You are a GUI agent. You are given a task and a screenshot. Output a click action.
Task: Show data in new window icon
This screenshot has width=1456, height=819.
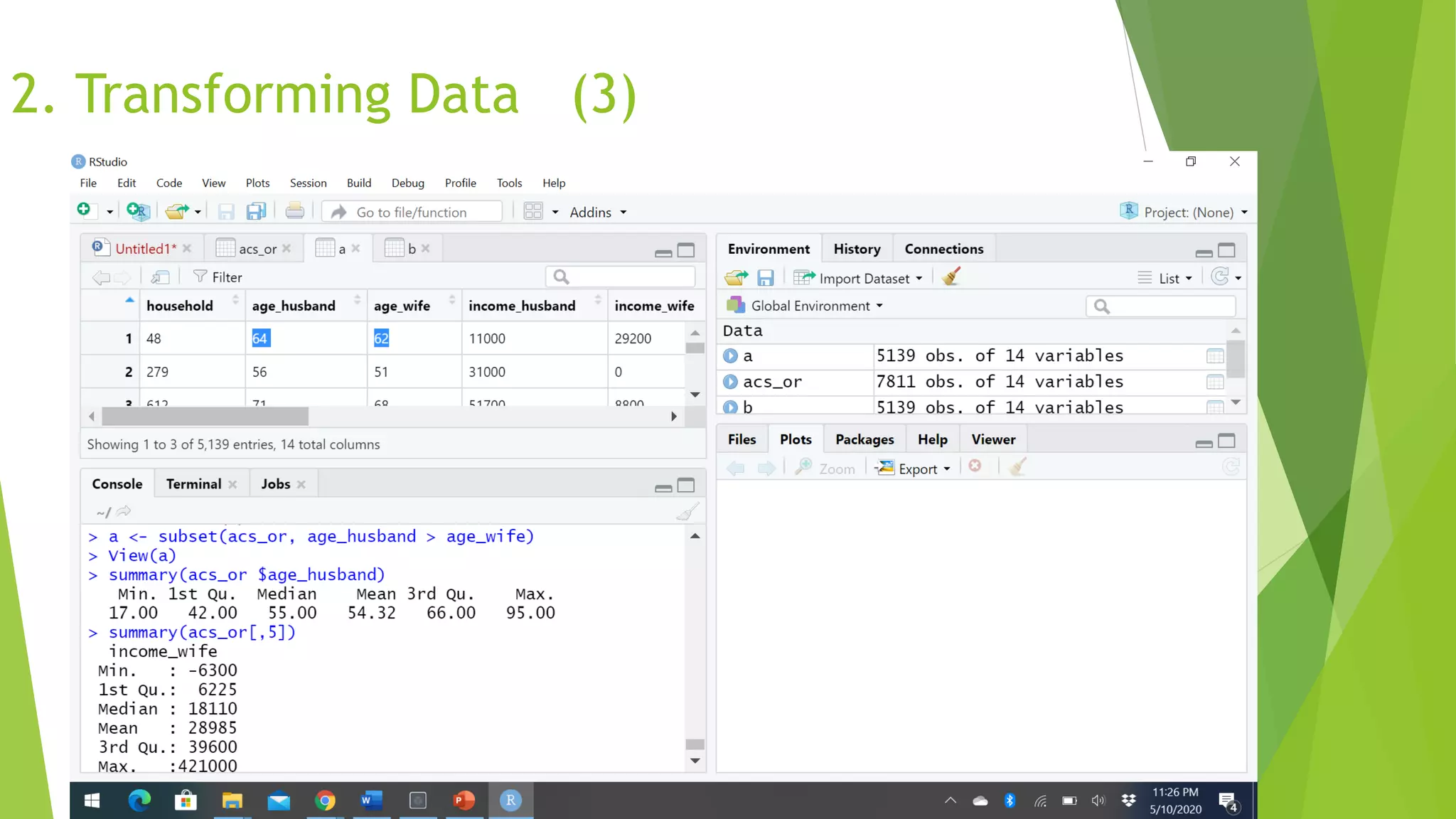pyautogui.click(x=161, y=277)
